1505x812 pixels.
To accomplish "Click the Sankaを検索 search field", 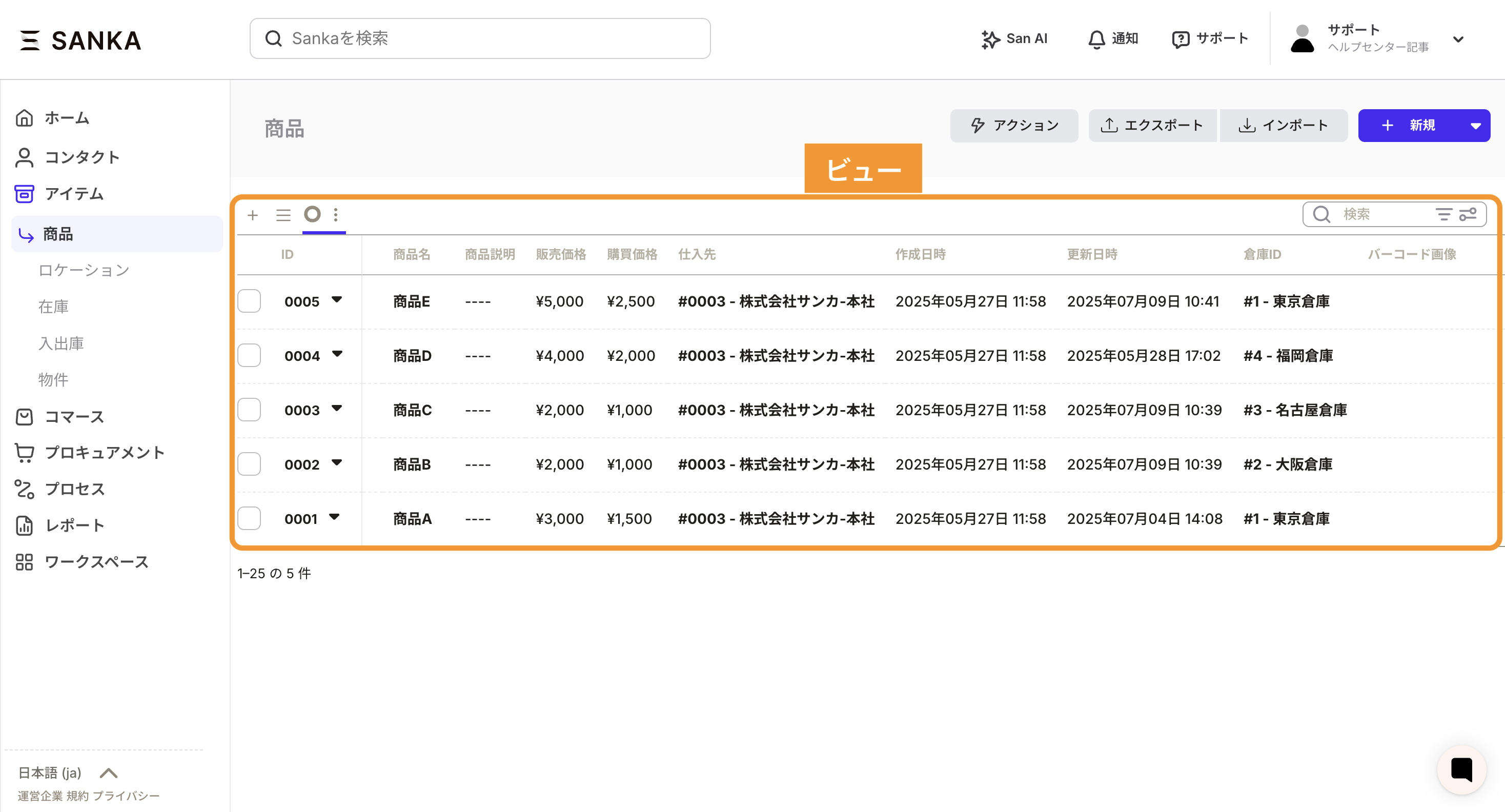I will coord(480,38).
